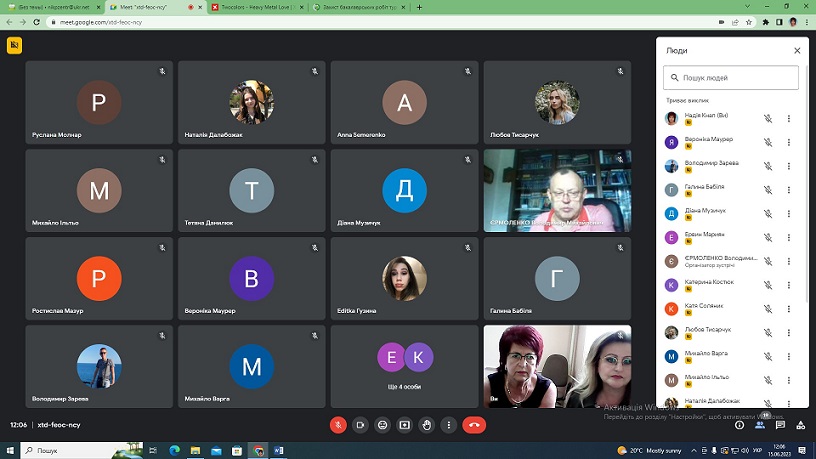Open options menu for Вероніка Маурер
The height and width of the screenshot is (459, 816).
(x=789, y=142)
